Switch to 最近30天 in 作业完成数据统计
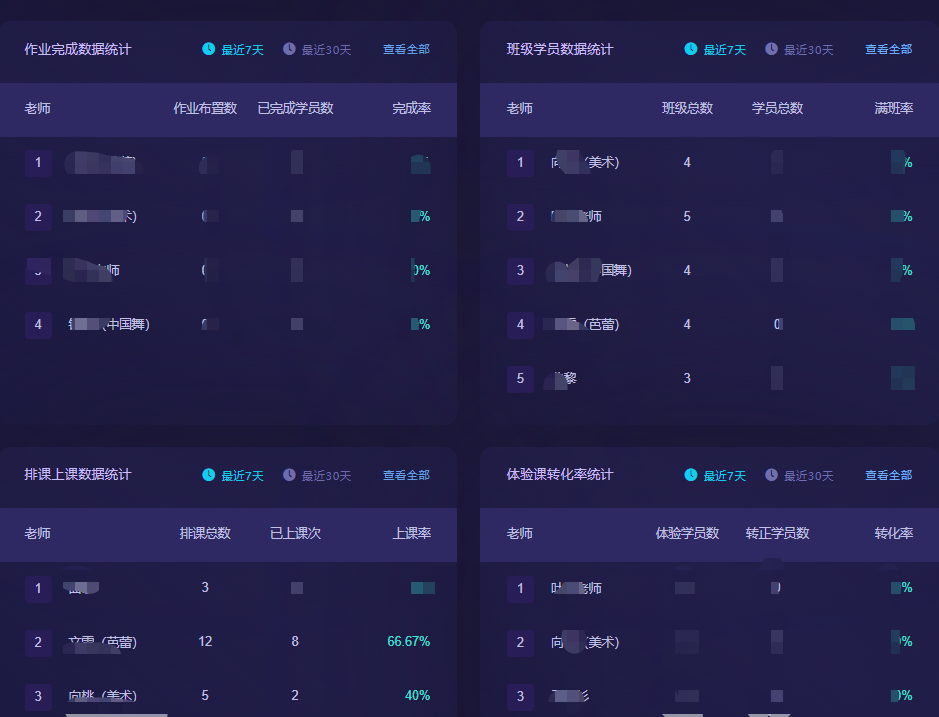 pyautogui.click(x=326, y=50)
